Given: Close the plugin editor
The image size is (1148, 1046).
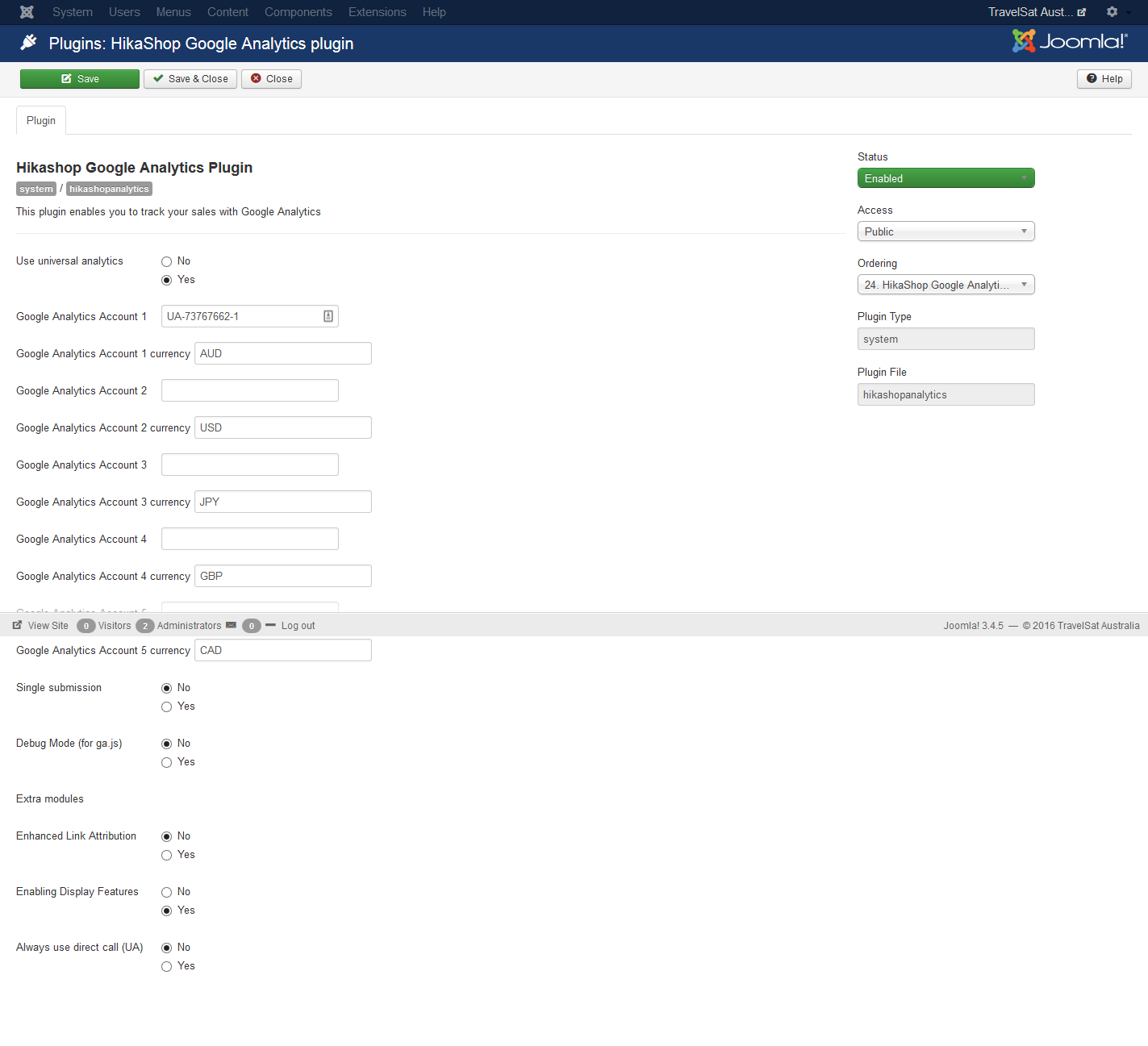Looking at the screenshot, I should 271,79.
